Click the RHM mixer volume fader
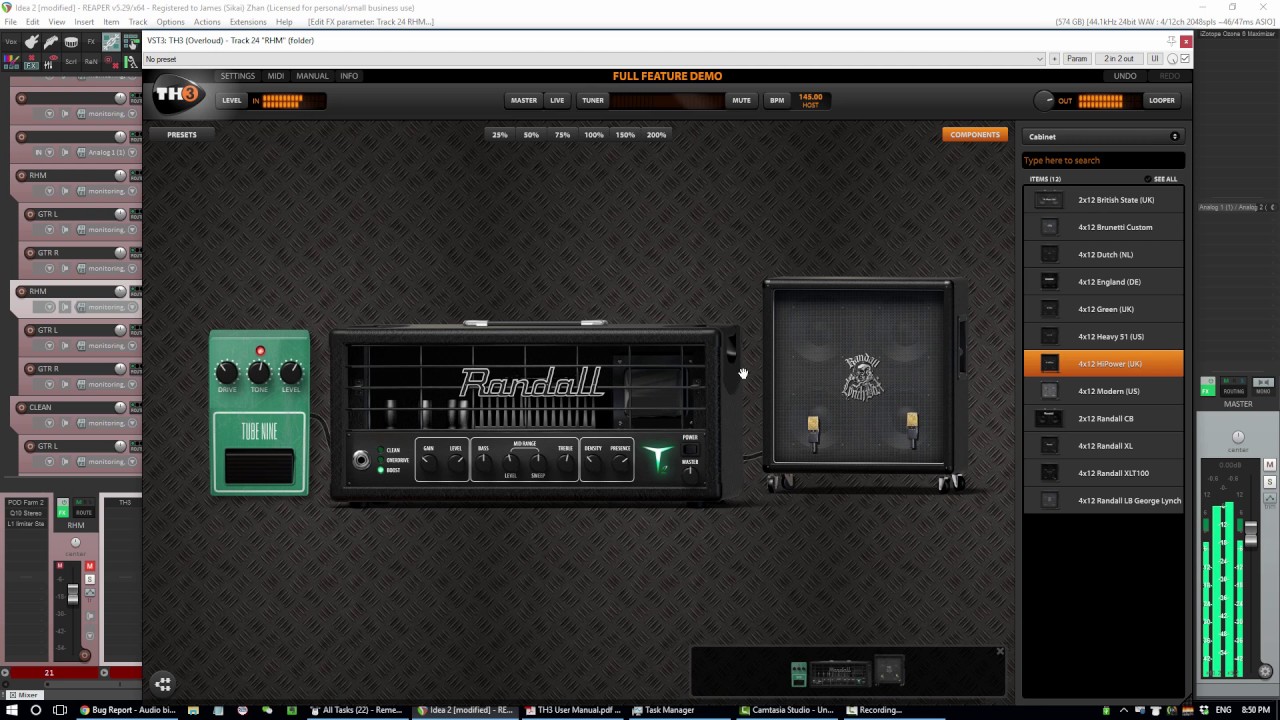The image size is (1280, 720). pos(72,594)
